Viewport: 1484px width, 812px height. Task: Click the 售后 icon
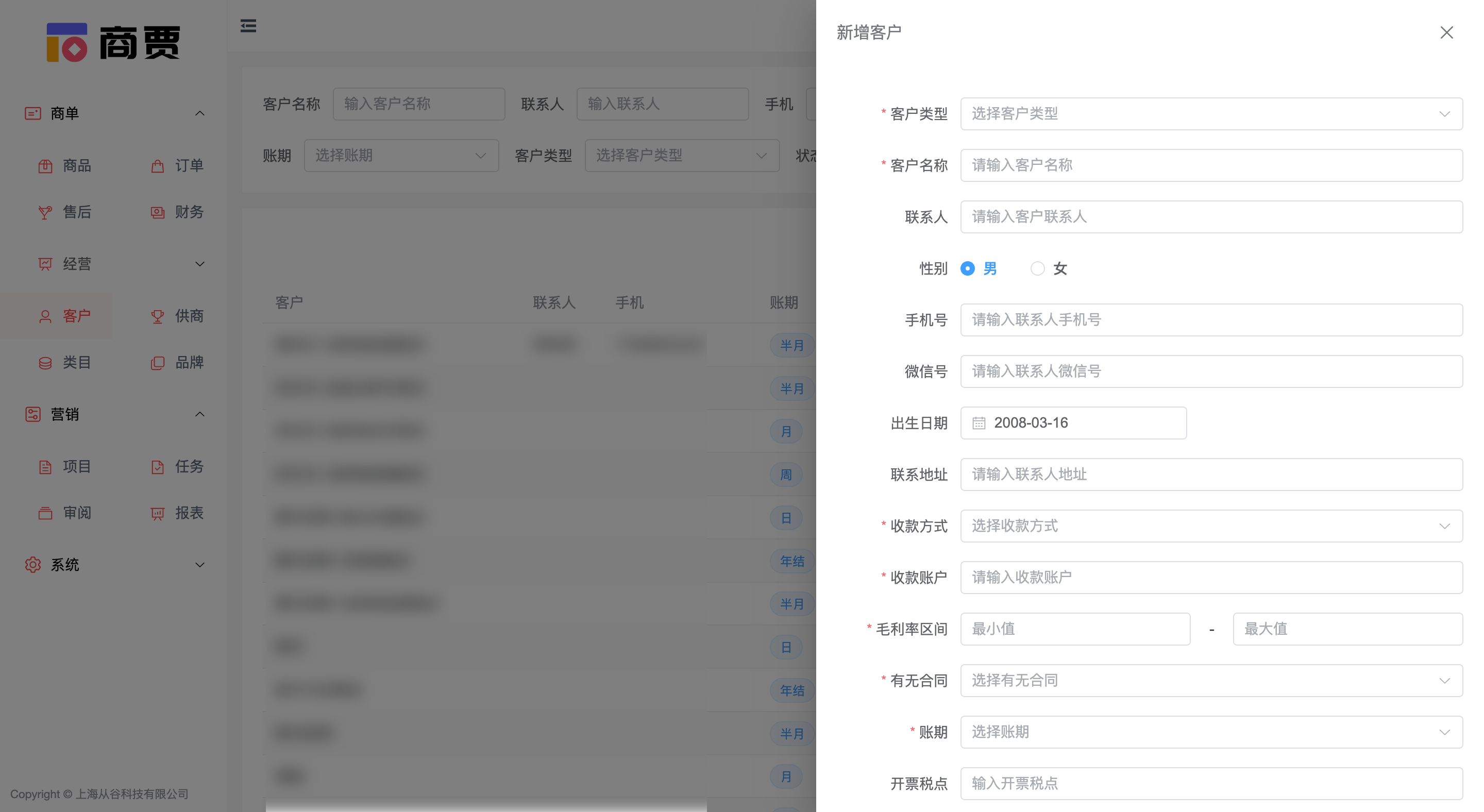pyautogui.click(x=46, y=212)
